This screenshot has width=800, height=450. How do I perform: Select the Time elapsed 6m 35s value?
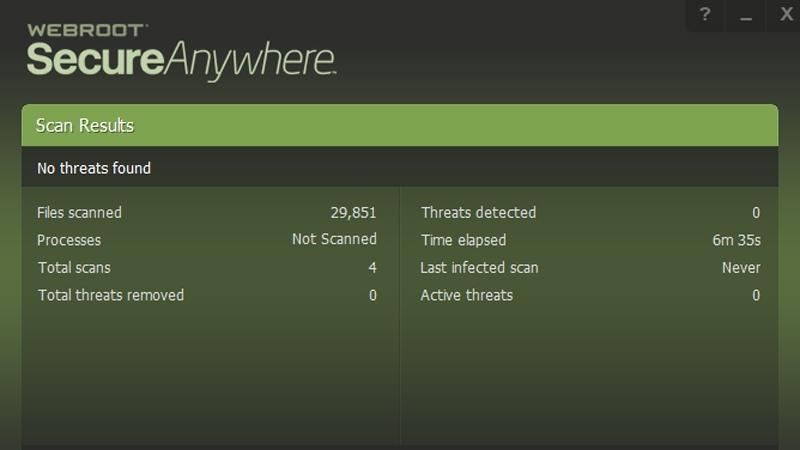click(736, 240)
